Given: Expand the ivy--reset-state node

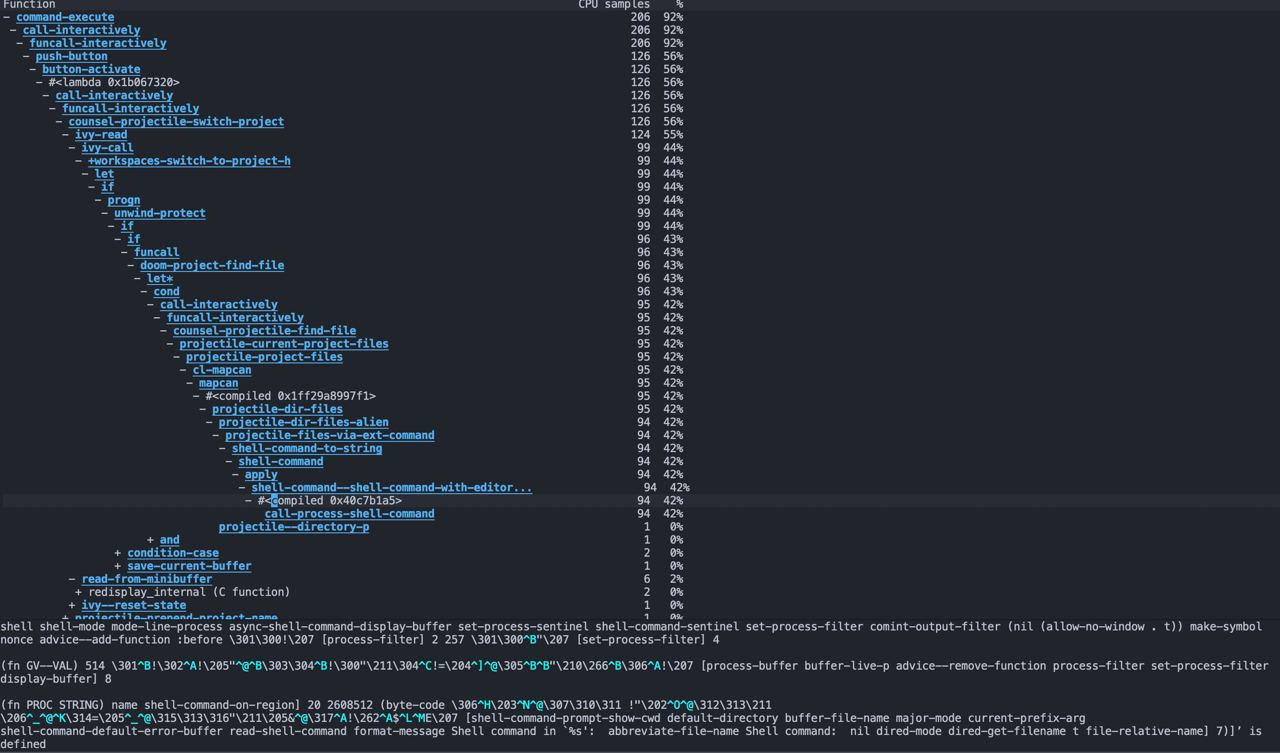Looking at the screenshot, I should (x=72, y=604).
